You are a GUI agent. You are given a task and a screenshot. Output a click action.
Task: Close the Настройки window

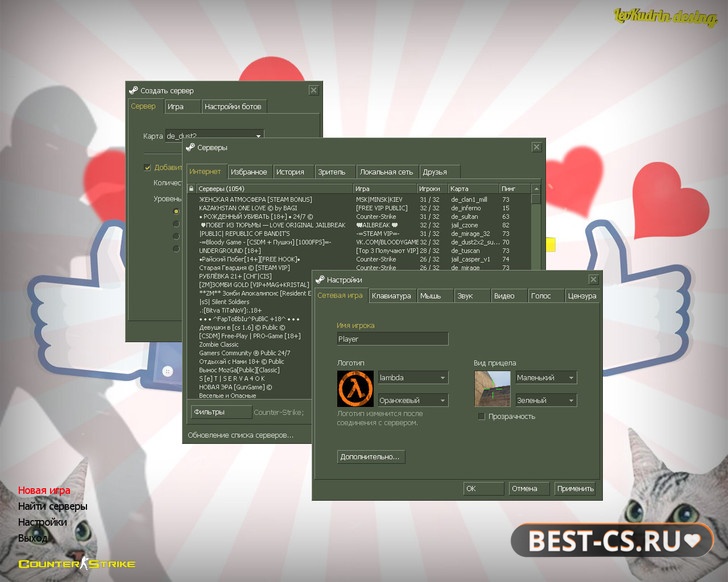coord(593,279)
